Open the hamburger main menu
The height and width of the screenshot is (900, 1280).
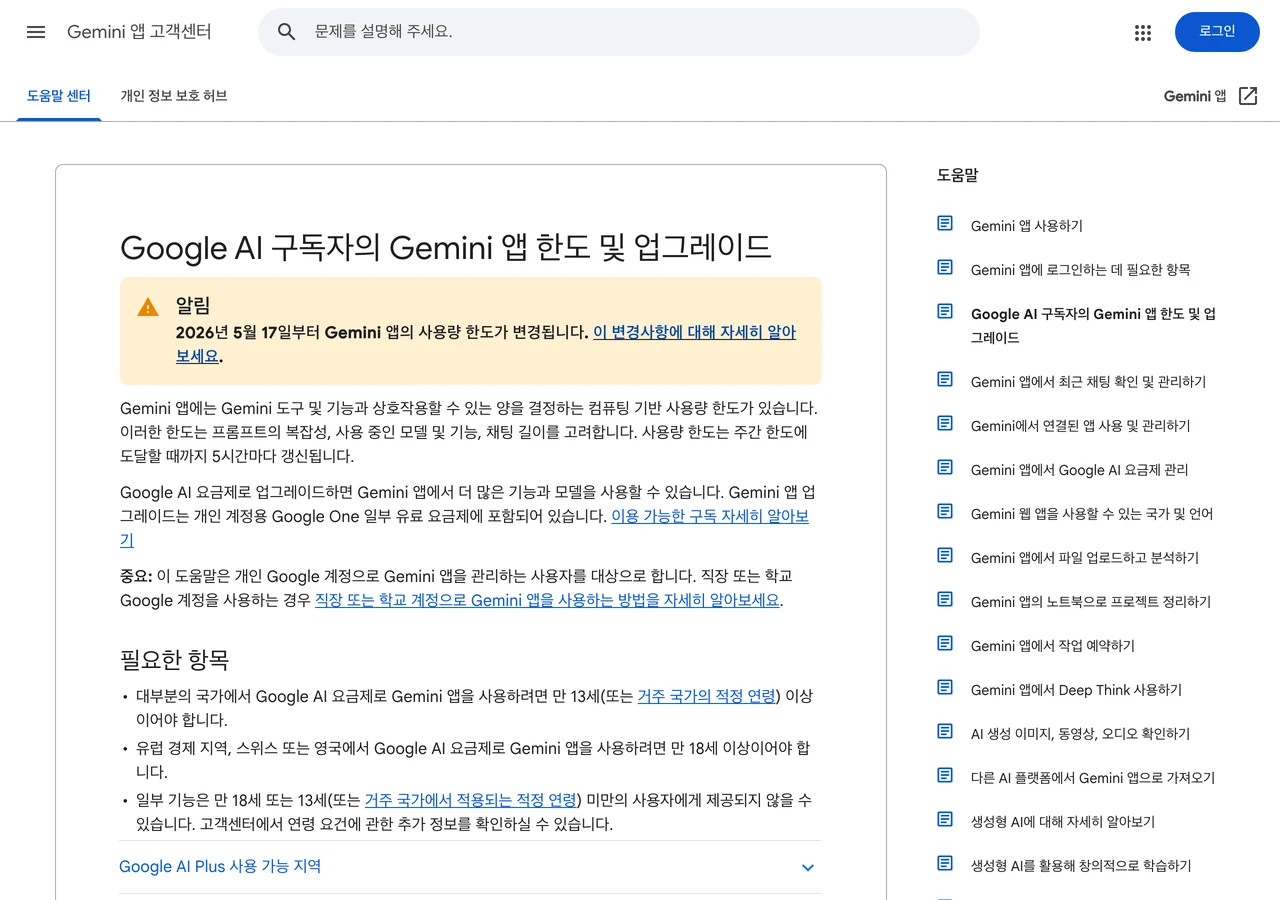point(36,32)
